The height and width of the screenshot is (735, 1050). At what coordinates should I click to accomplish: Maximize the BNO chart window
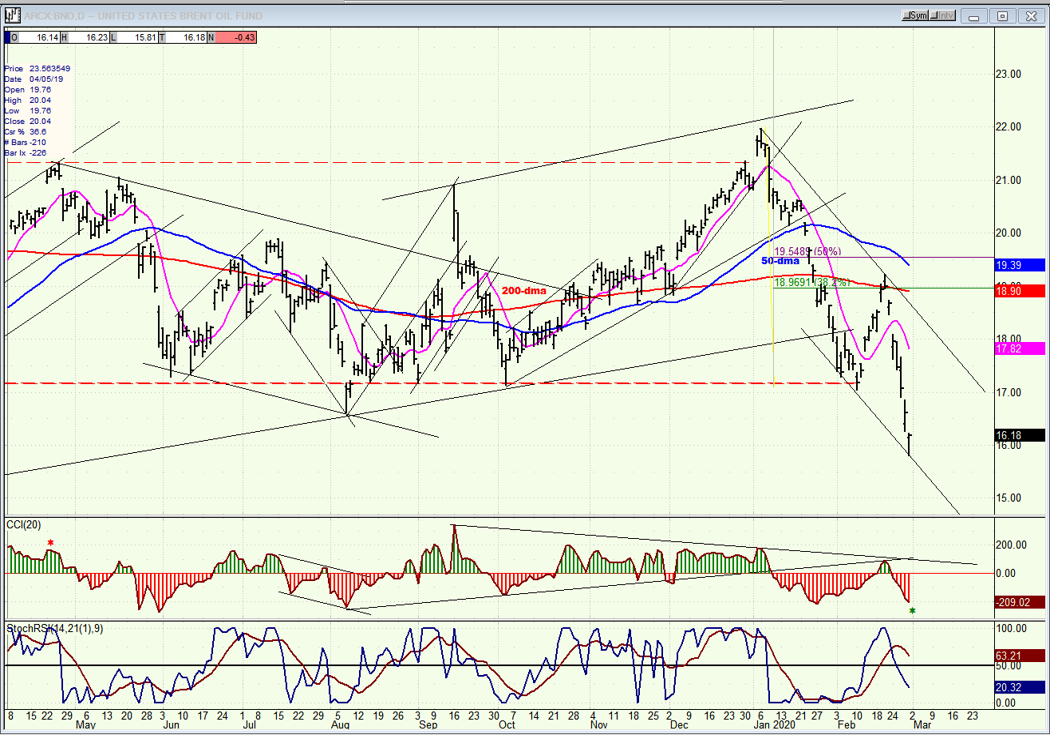1002,15
